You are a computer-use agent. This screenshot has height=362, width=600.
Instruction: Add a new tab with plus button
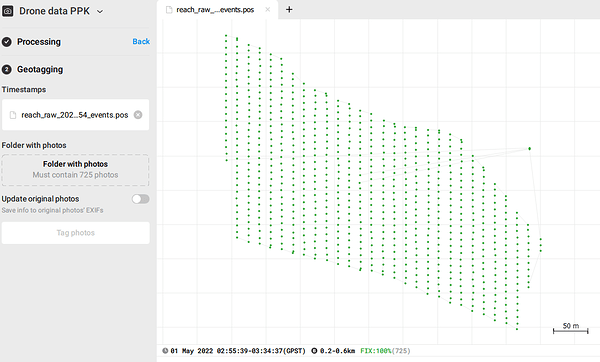pos(289,10)
